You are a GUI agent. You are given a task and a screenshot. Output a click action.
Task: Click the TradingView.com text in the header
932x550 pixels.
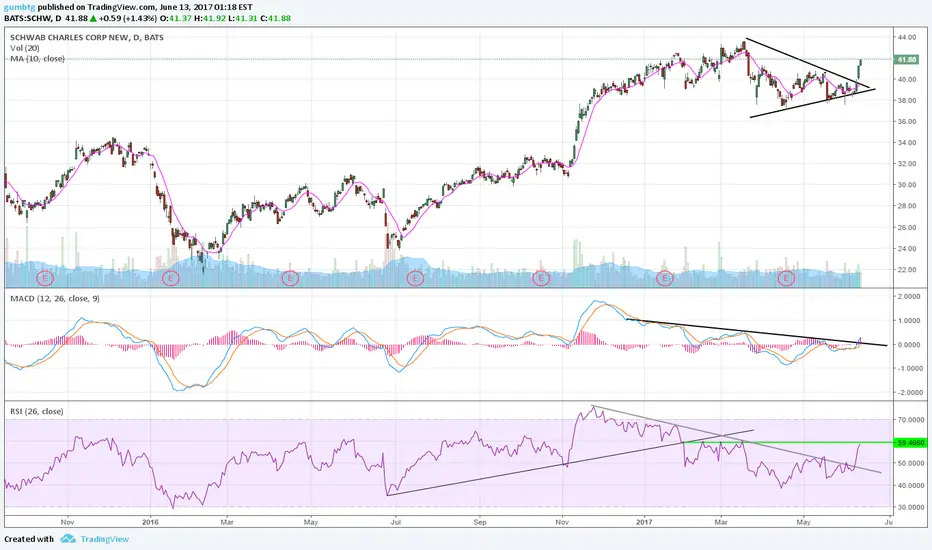[122, 7]
